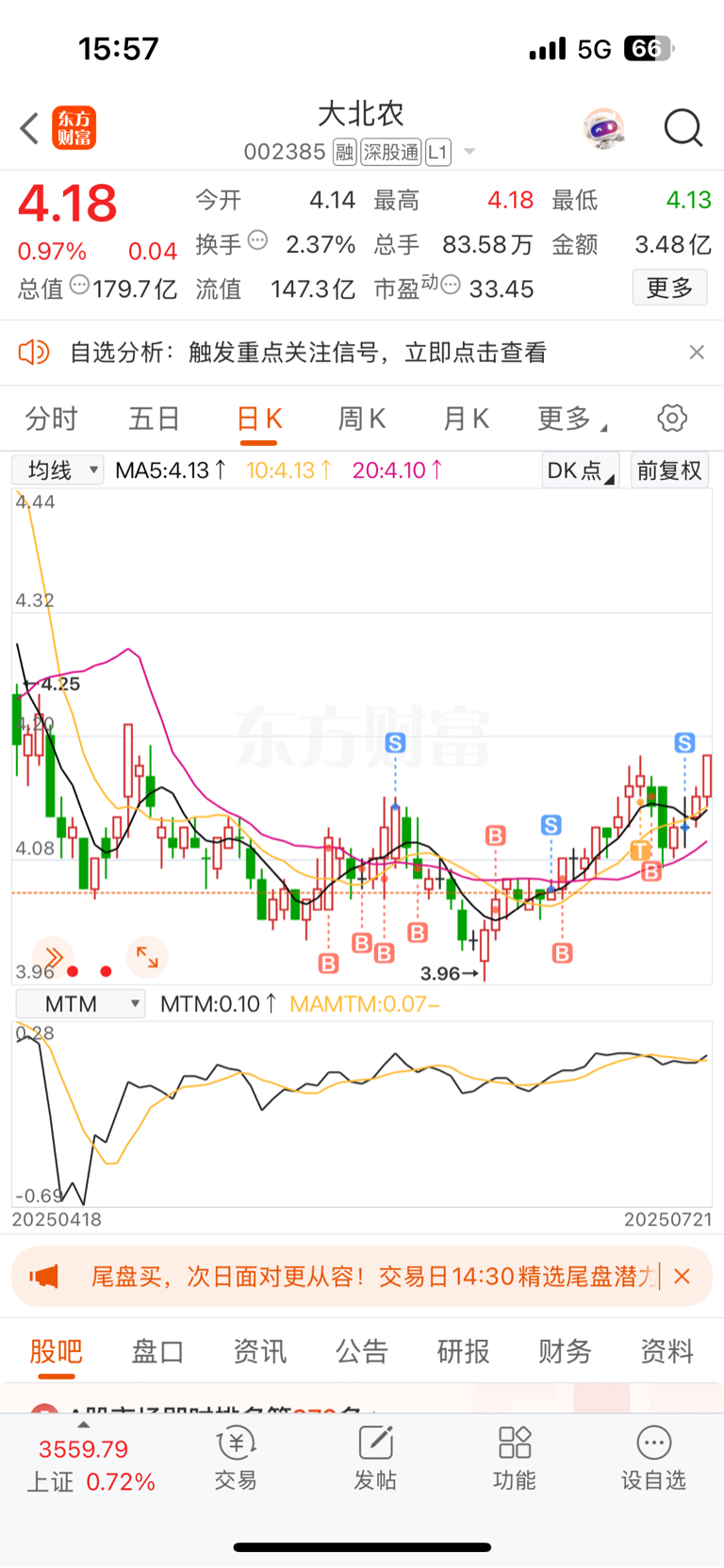
Task: Select the 日K chart tab
Action: tap(259, 419)
